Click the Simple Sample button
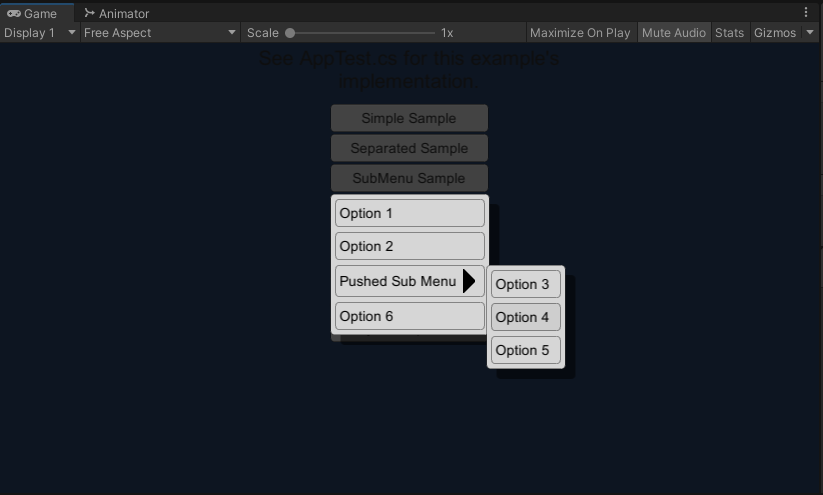 pos(409,118)
